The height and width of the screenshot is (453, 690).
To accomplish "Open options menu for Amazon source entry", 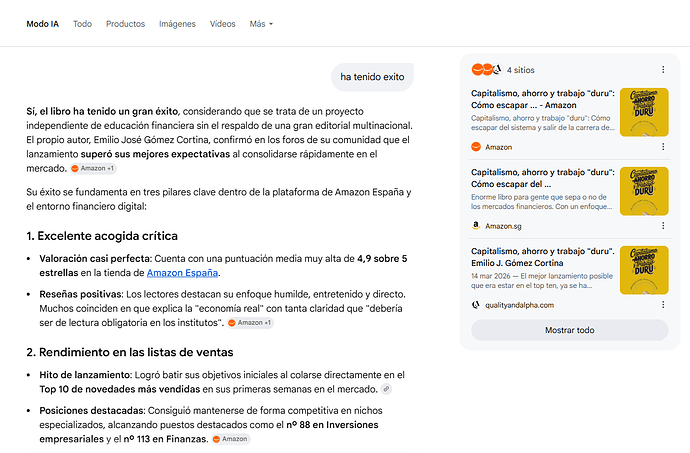I will pyautogui.click(x=663, y=147).
